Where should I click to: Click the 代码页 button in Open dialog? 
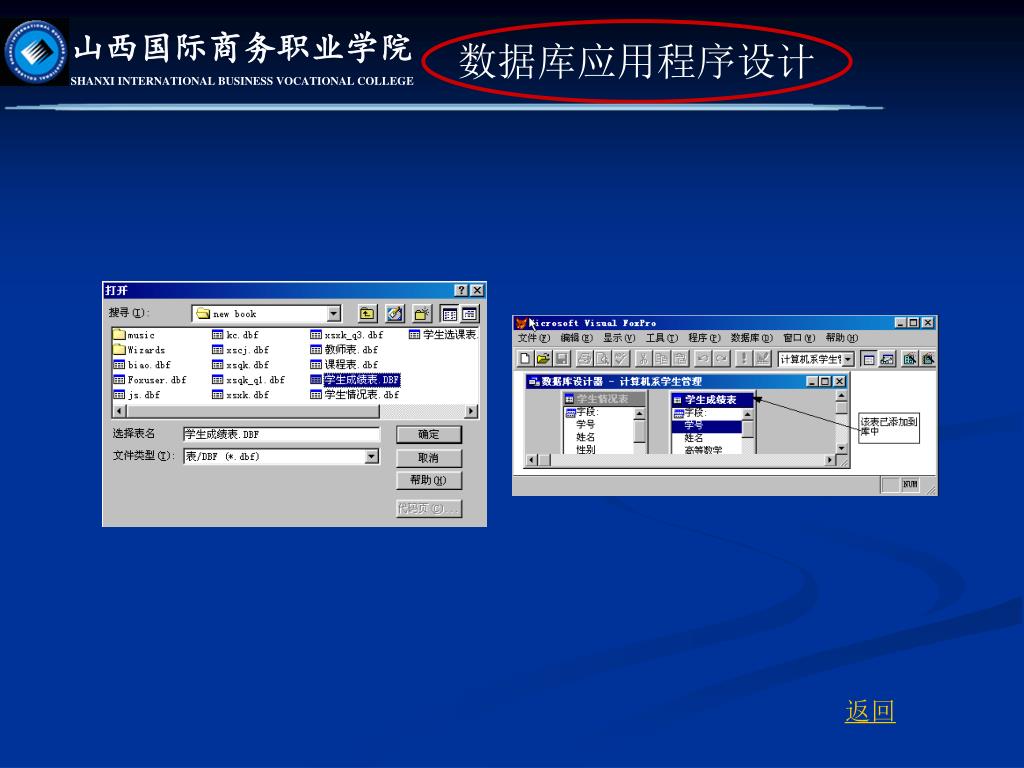[x=429, y=509]
